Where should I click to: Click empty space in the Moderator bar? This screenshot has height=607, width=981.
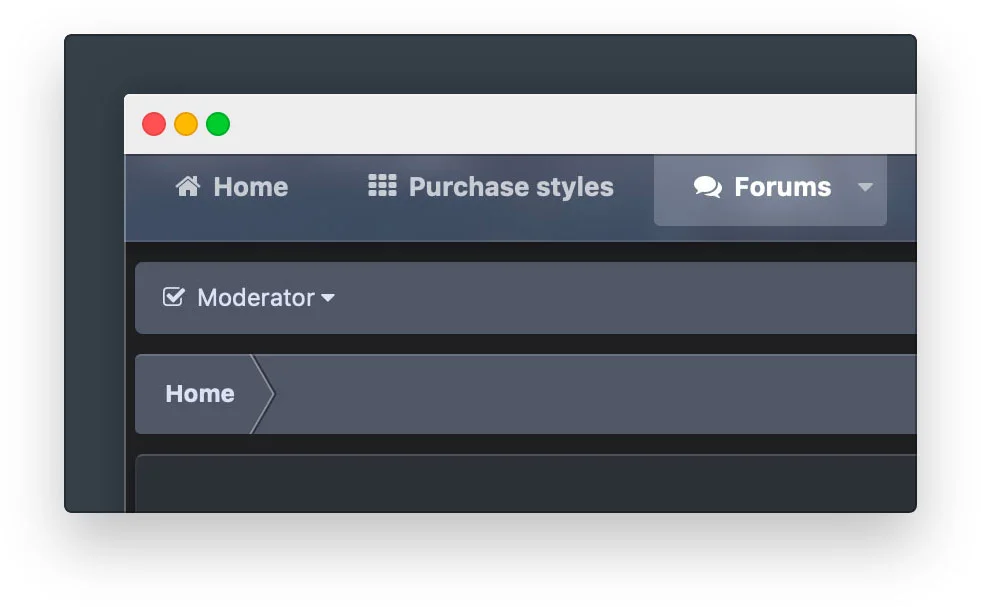[x=626, y=298]
